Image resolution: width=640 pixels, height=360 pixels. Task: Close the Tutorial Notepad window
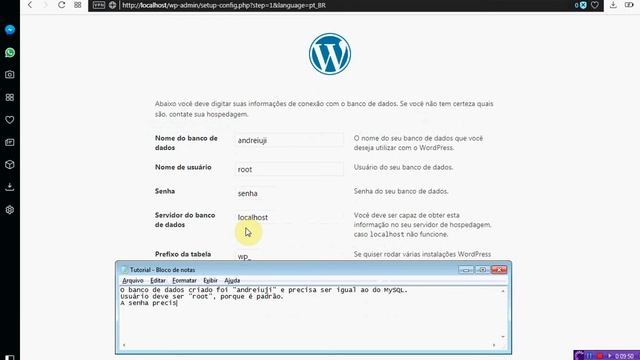tap(499, 269)
